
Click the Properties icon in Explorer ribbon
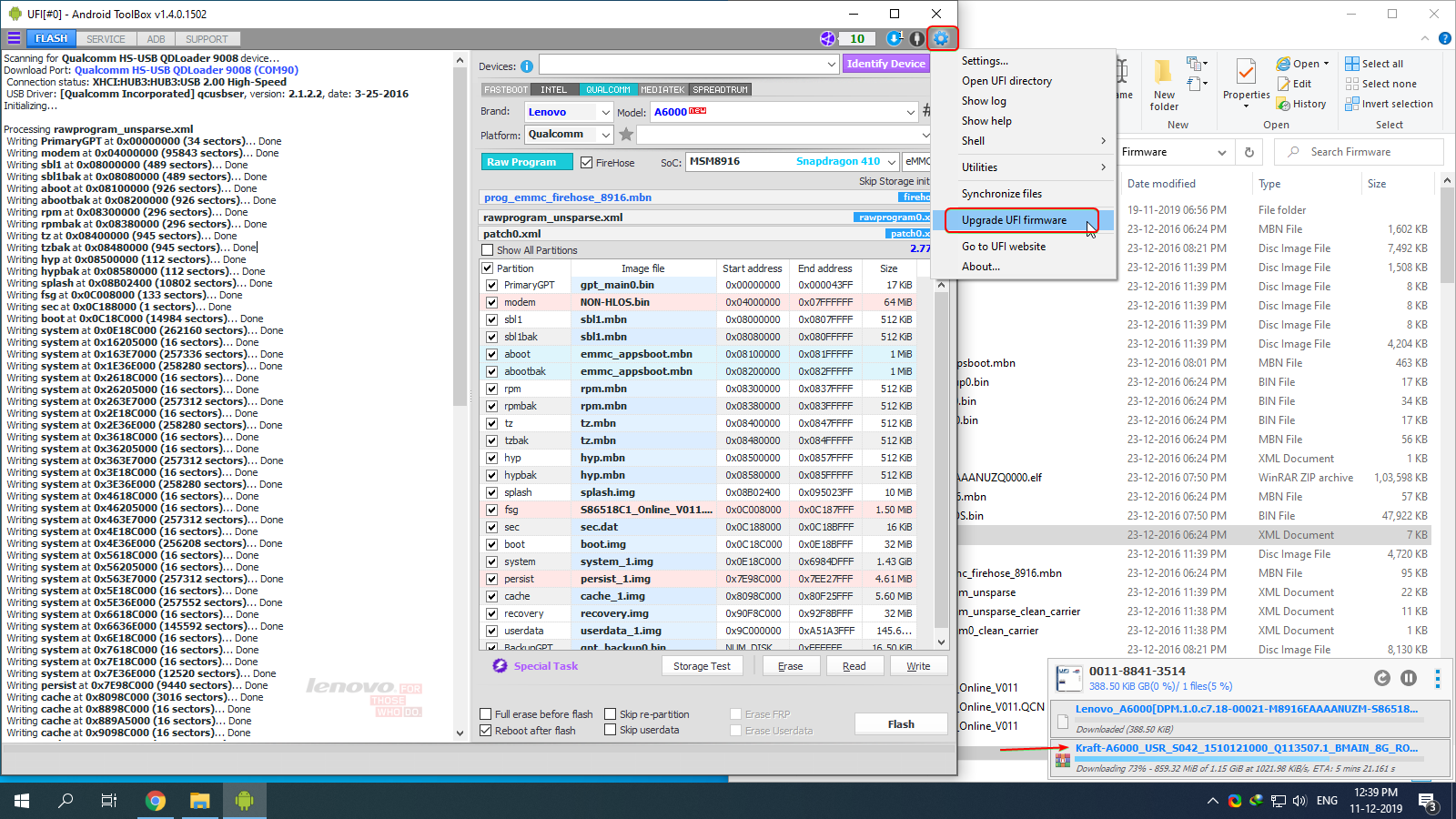1246,73
